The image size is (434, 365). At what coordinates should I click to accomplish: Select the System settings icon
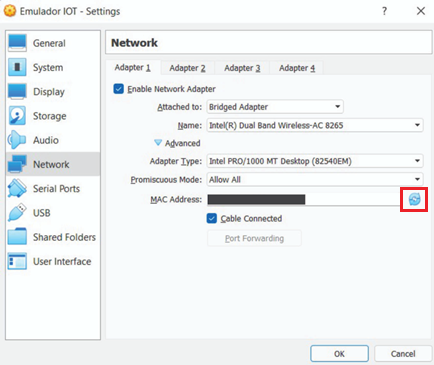[x=17, y=67]
